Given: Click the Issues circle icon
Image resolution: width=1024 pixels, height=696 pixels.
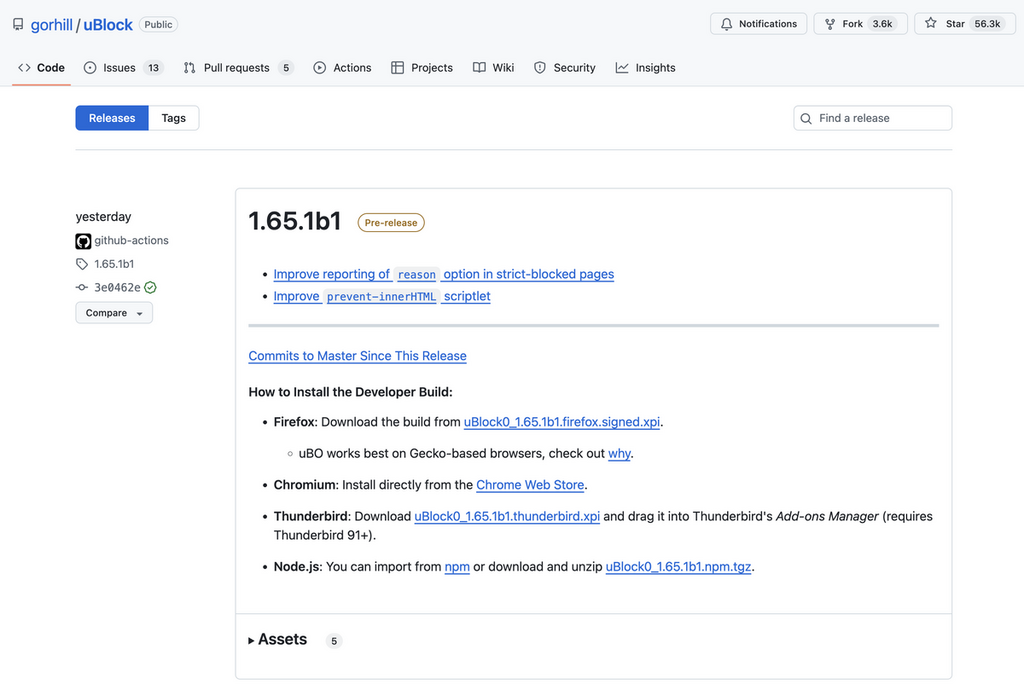Looking at the screenshot, I should click(90, 68).
